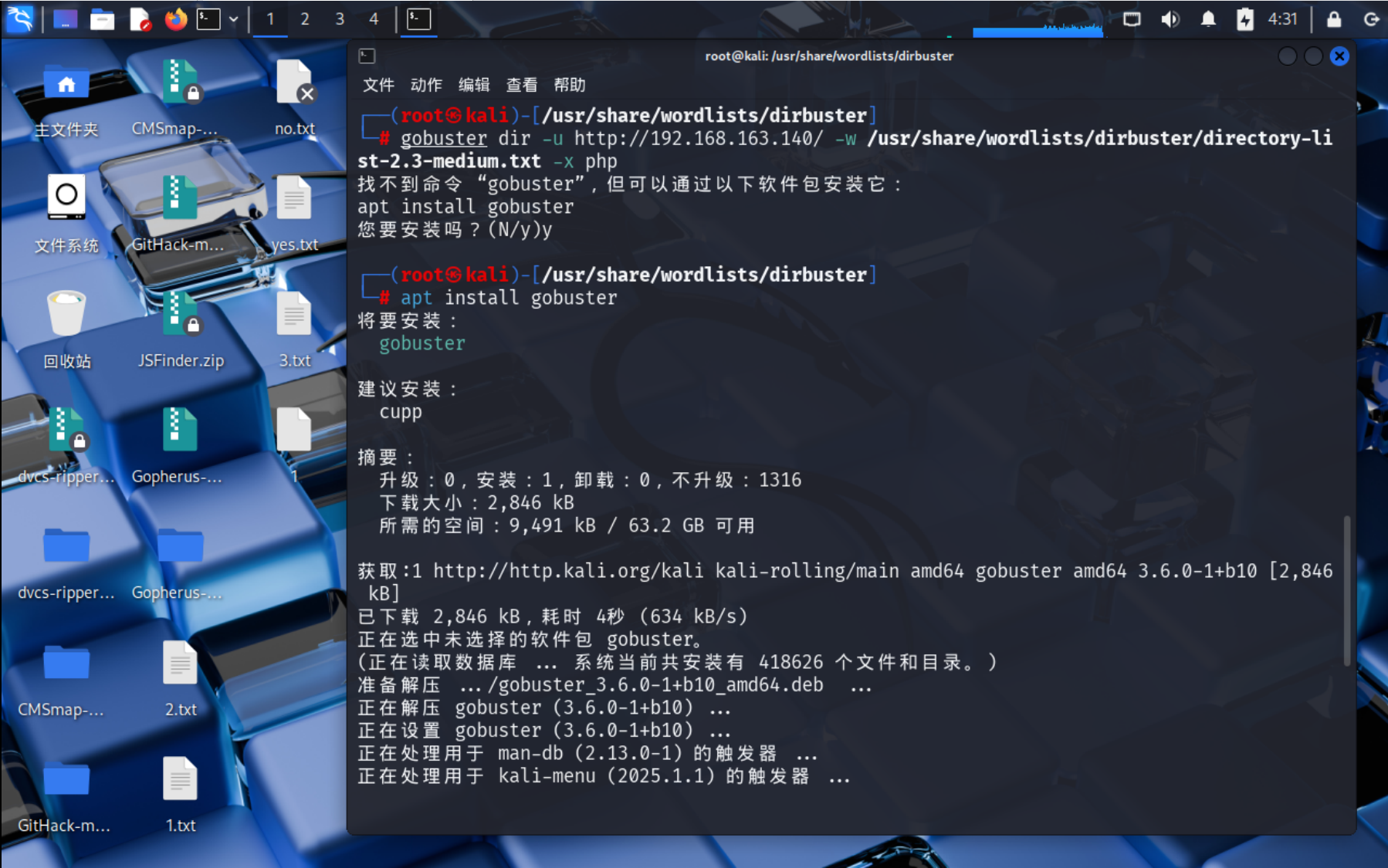Click the '下载大小：2,846 kB' line
The image size is (1388, 868).
tap(477, 503)
